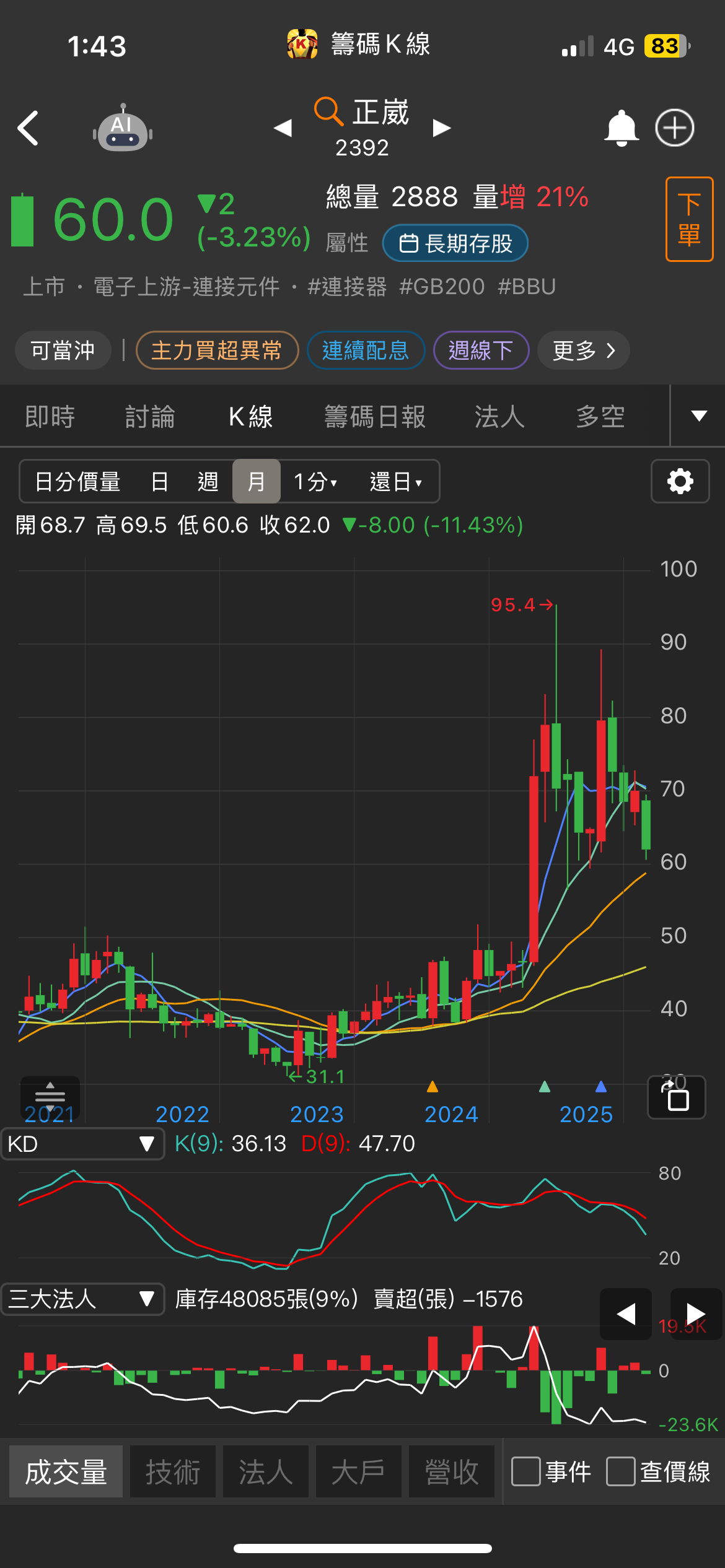
Task: Expand 更多 tags
Action: (x=584, y=351)
